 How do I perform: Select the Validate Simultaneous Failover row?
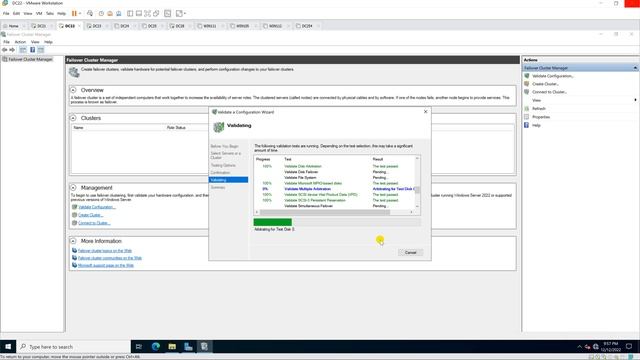coord(335,206)
